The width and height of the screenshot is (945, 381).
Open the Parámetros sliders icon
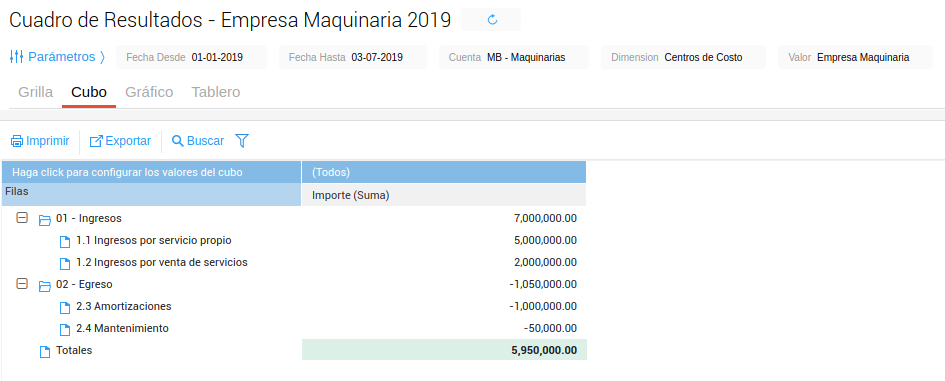click(x=16, y=57)
